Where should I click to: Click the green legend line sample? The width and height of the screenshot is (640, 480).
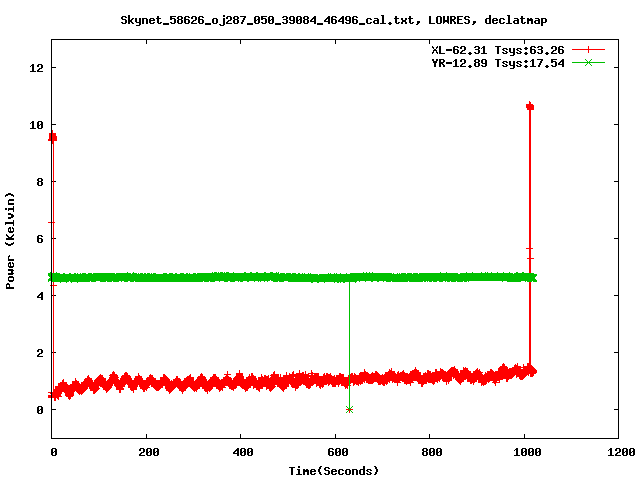point(588,62)
